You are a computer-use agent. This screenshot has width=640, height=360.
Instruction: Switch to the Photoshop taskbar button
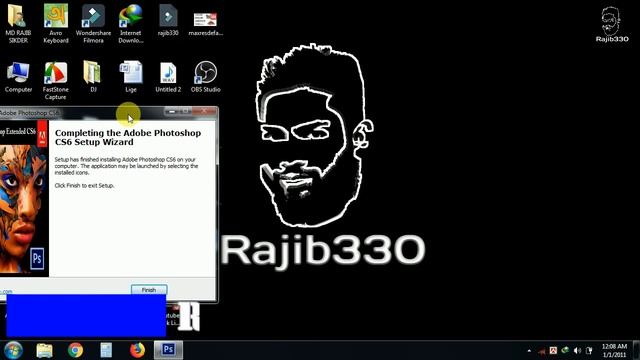tap(168, 350)
